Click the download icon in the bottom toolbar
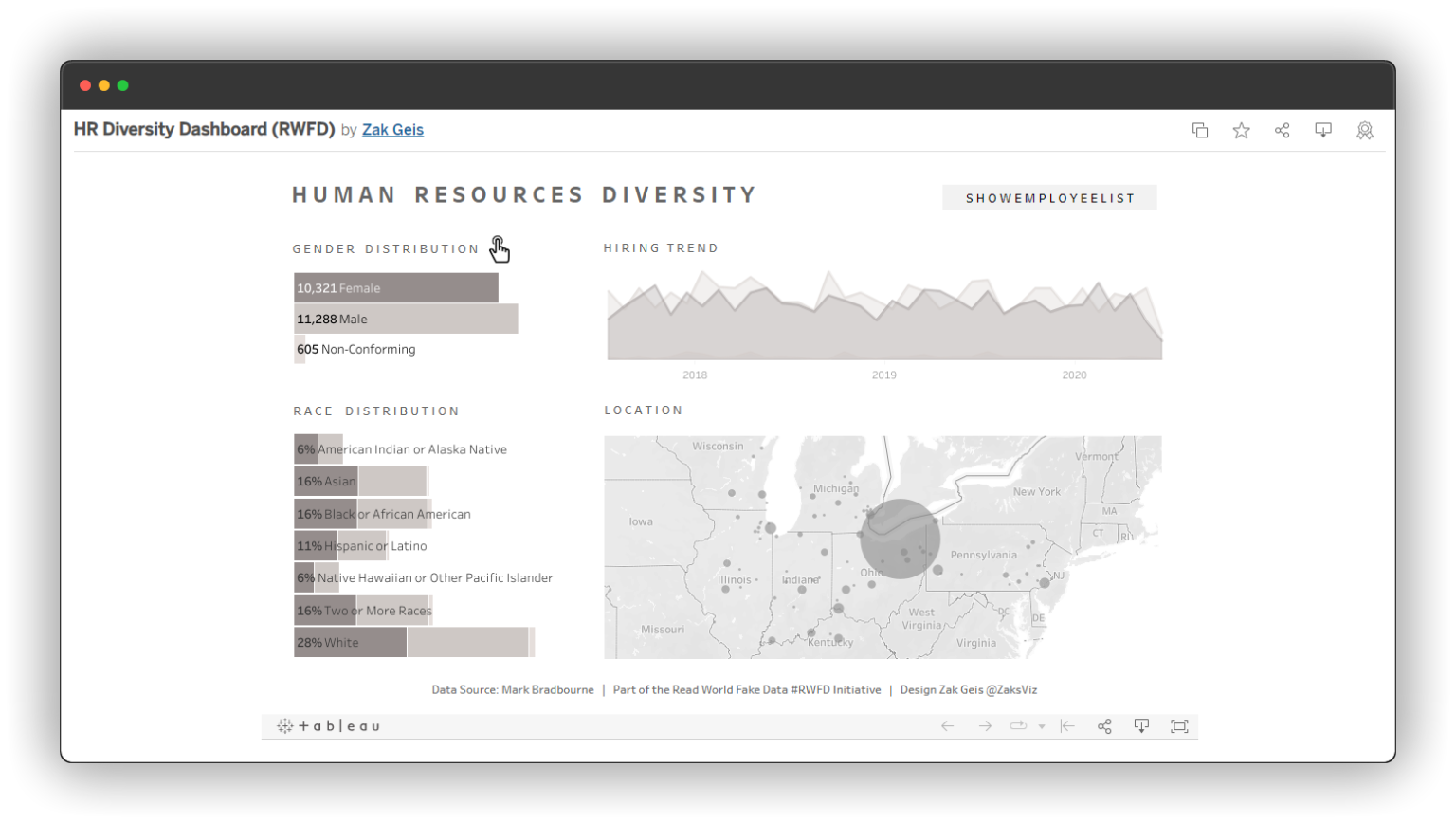The image size is (1456, 823). pos(1141,725)
